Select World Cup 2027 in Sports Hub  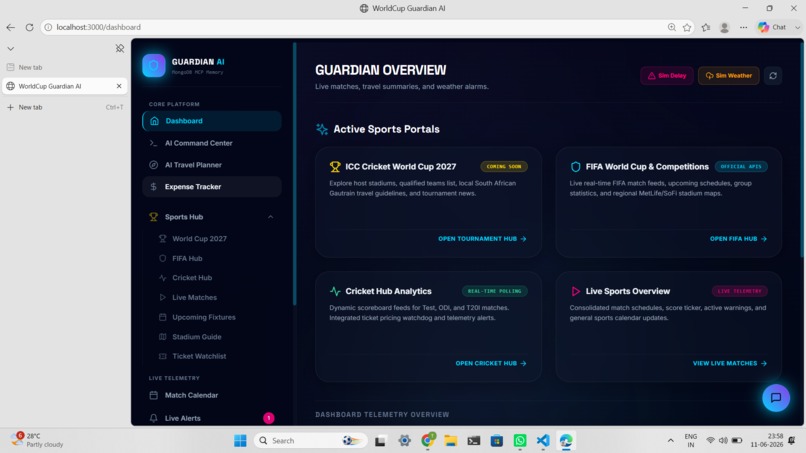click(199, 239)
